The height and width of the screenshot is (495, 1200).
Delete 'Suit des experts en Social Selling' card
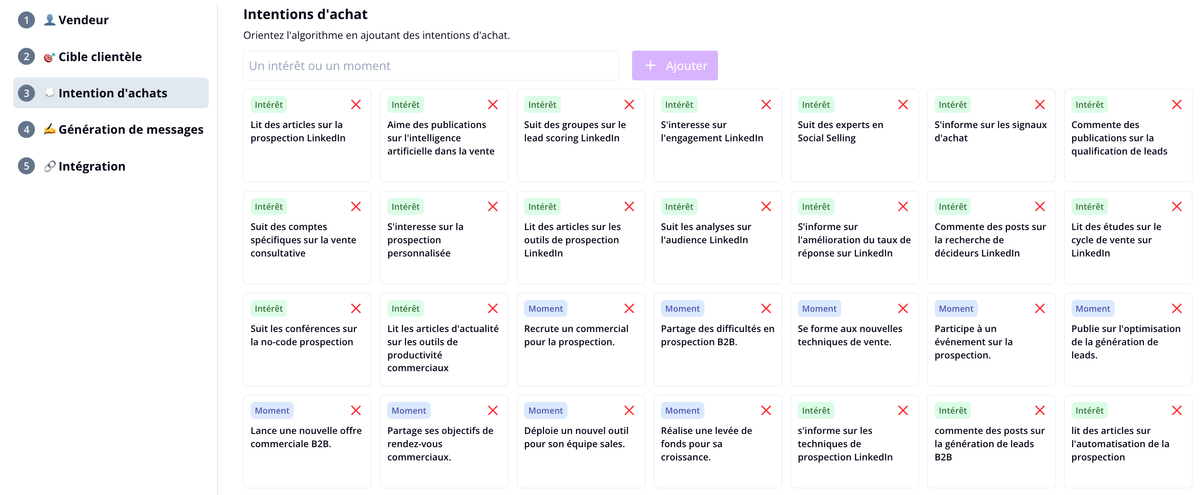[x=903, y=105]
